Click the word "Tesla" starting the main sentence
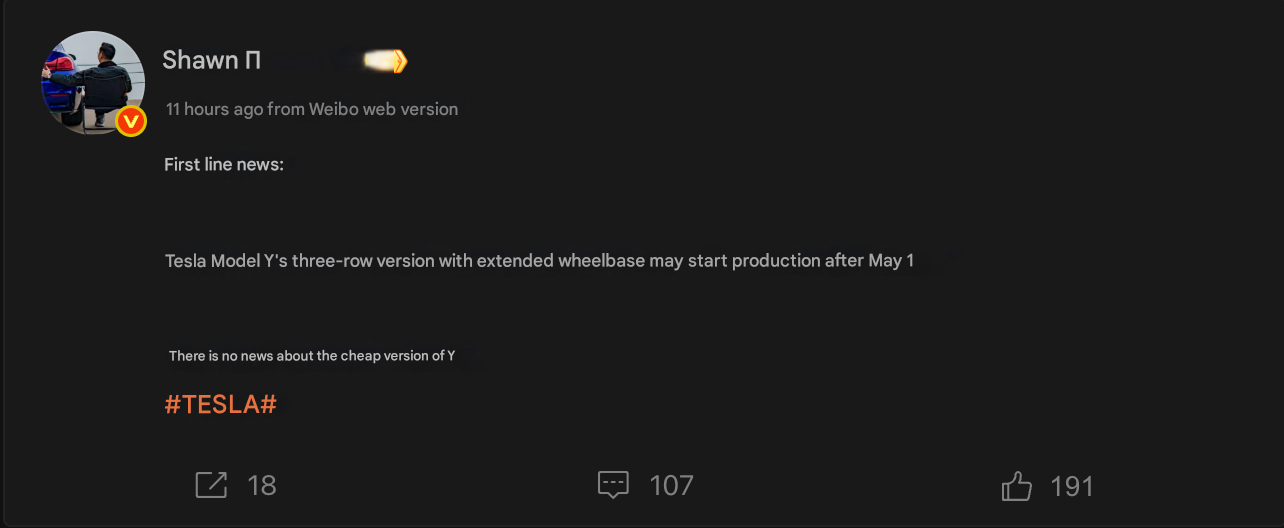The image size is (1284, 528). pyautogui.click(x=186, y=261)
